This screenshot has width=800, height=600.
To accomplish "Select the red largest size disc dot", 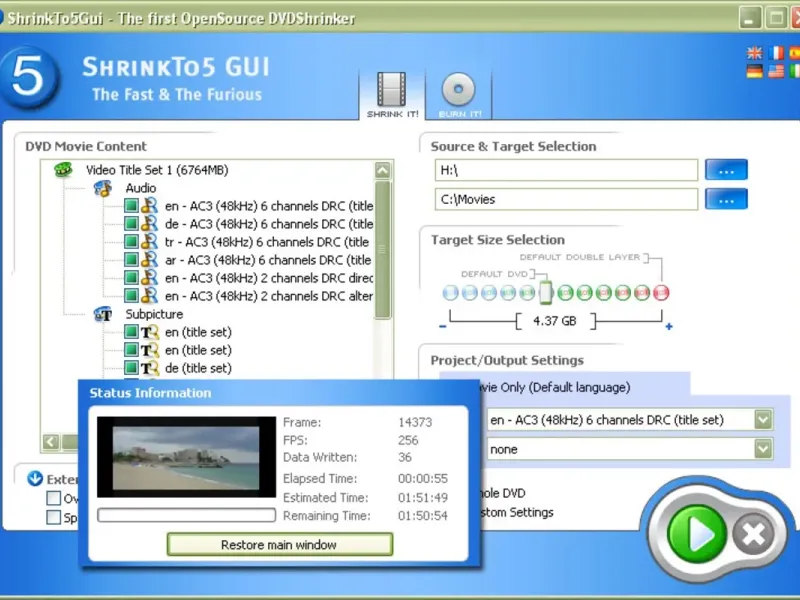I will 661,293.
